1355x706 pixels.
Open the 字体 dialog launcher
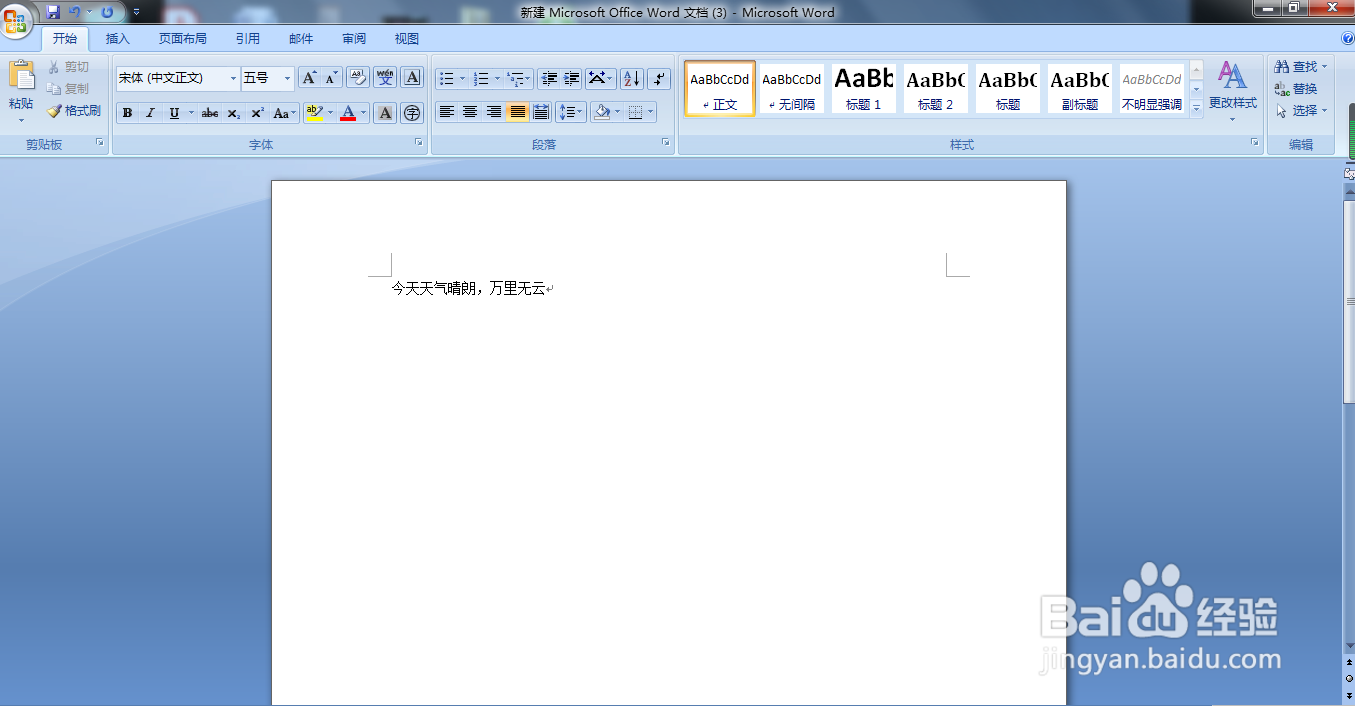coord(419,143)
